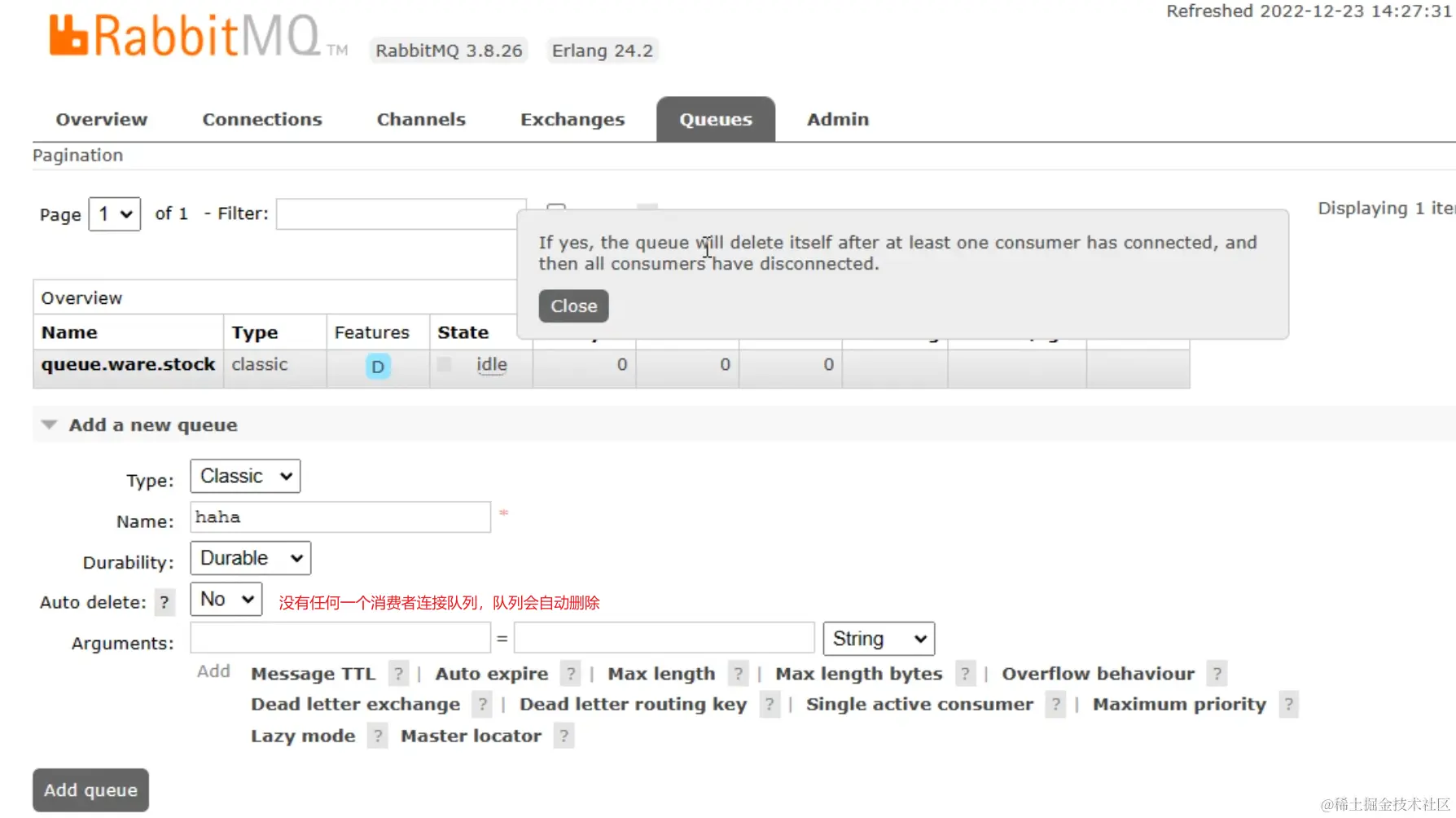Image resolution: width=1456 pixels, height=818 pixels.
Task: Click the Pagination section heading
Action: [x=78, y=156]
